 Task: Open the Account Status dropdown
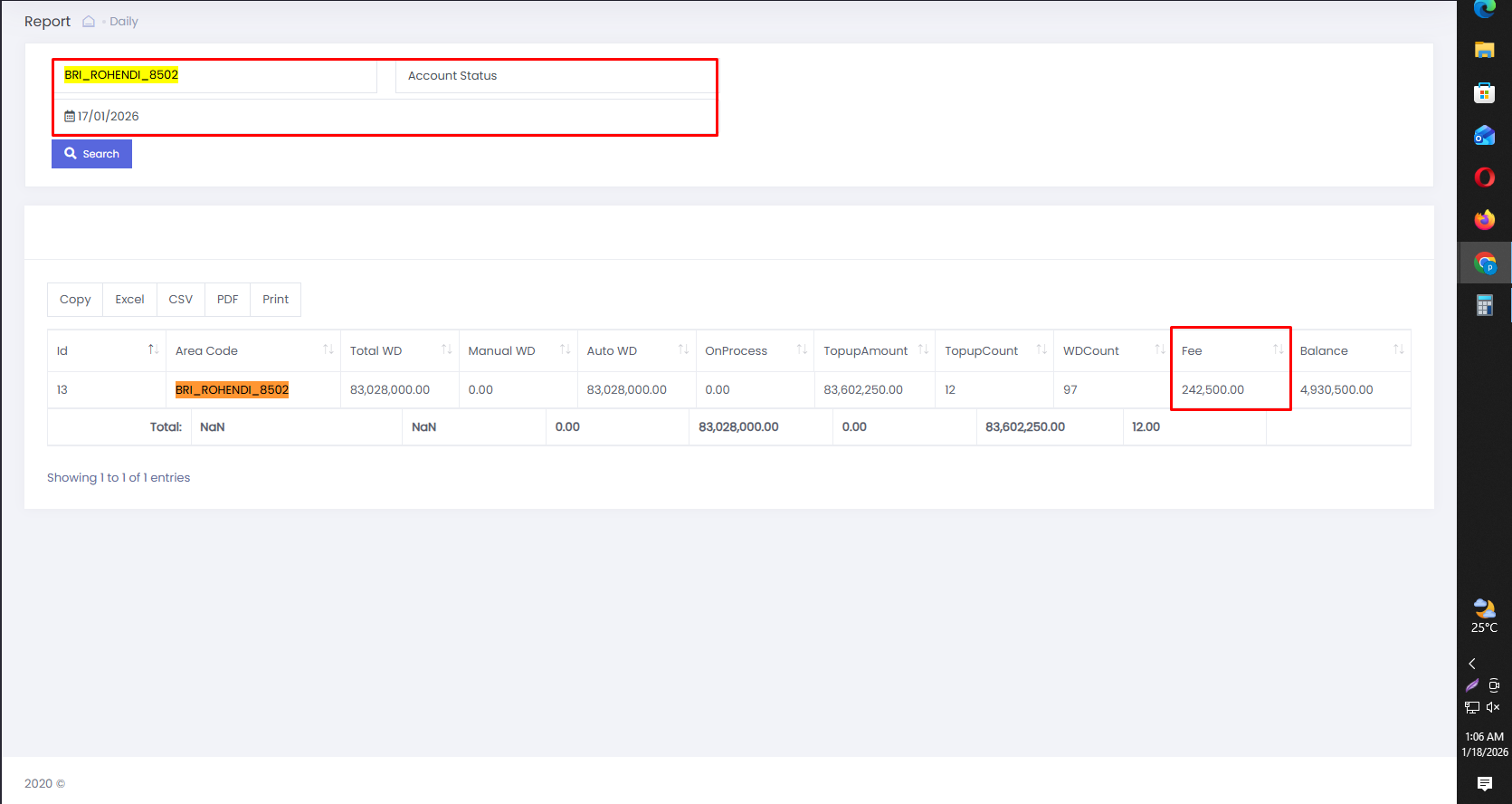556,76
